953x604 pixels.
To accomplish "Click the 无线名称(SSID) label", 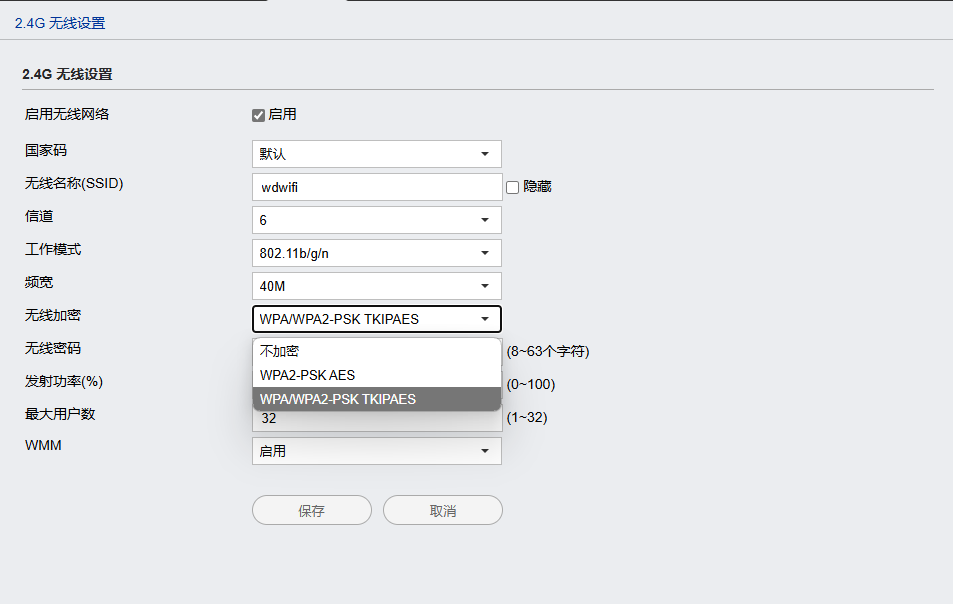I will (74, 184).
